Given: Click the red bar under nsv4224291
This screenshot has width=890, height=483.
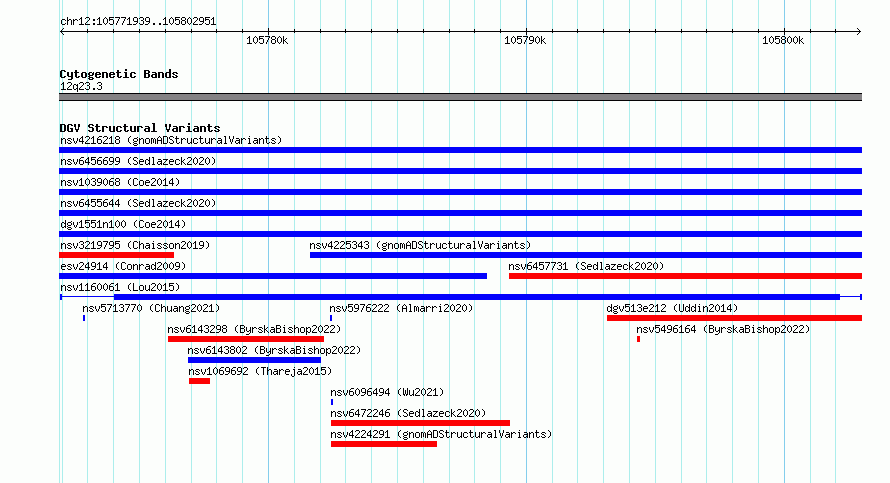Looking at the screenshot, I should point(384,444).
